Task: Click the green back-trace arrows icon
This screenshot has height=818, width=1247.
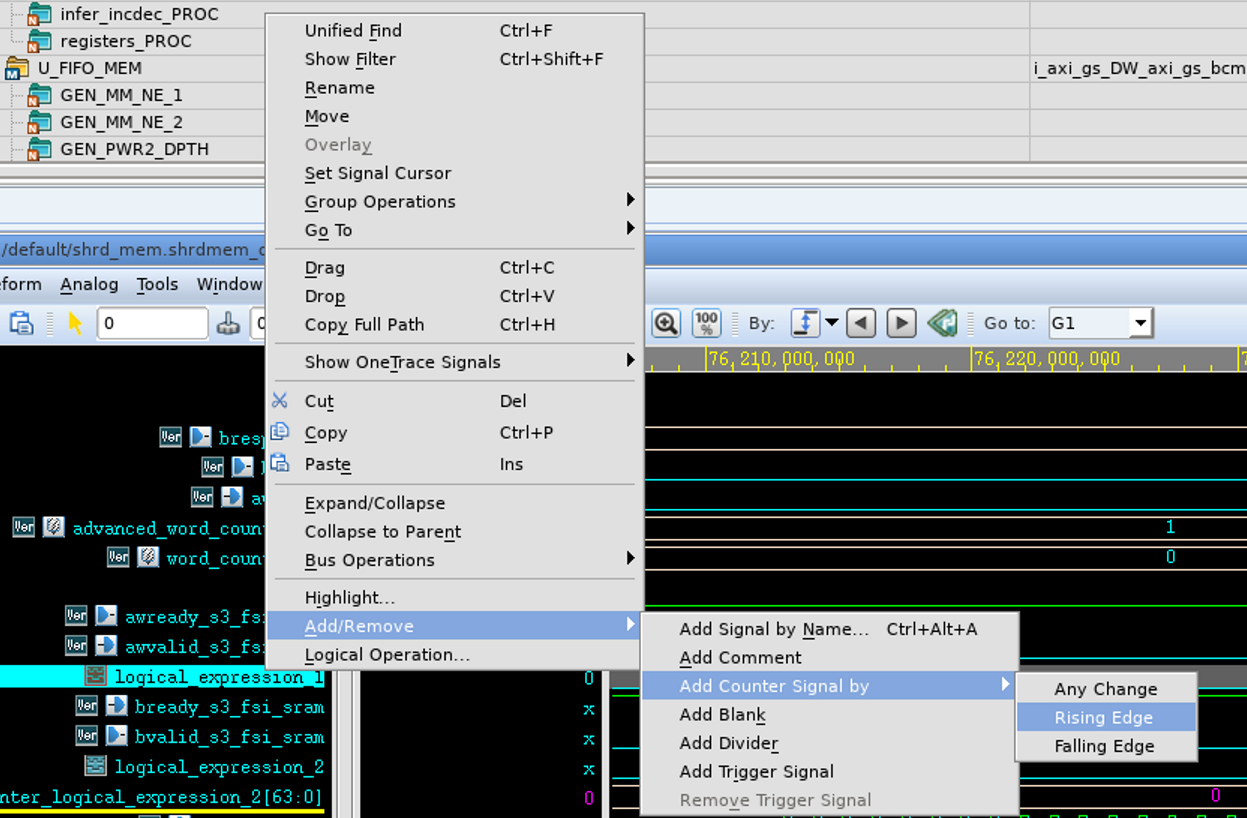Action: 942,323
